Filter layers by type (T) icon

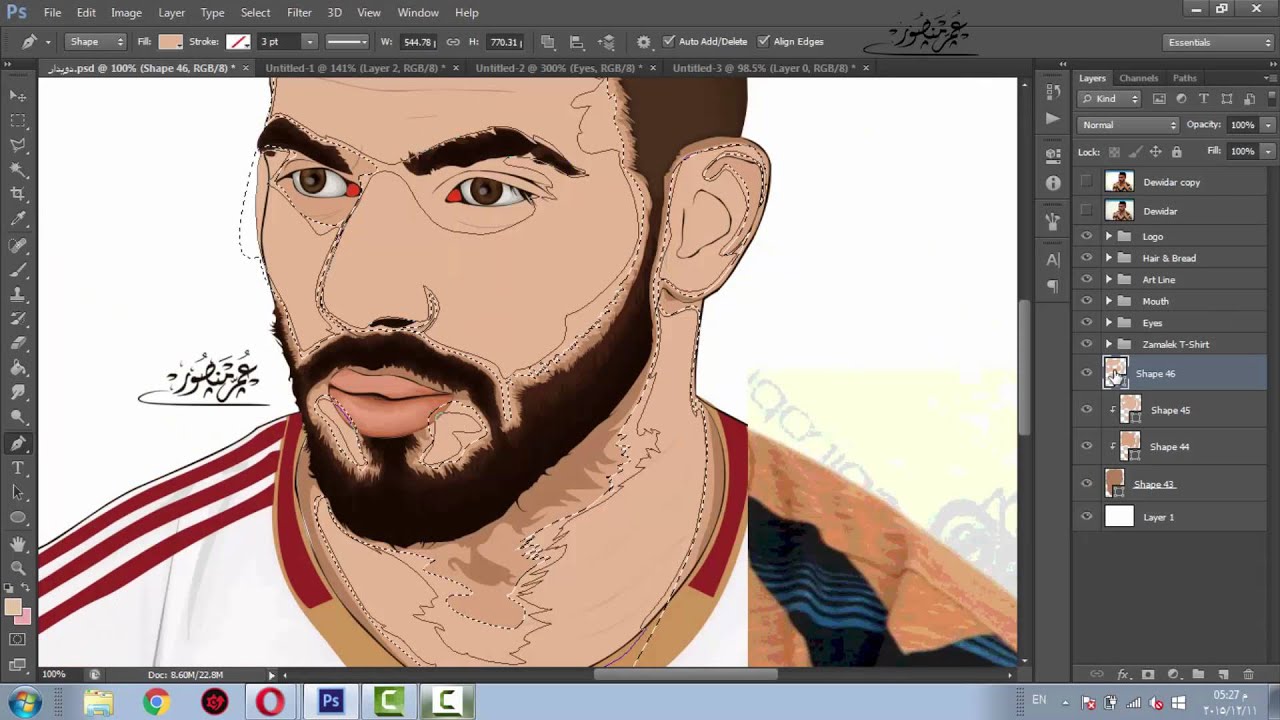[1203, 99]
